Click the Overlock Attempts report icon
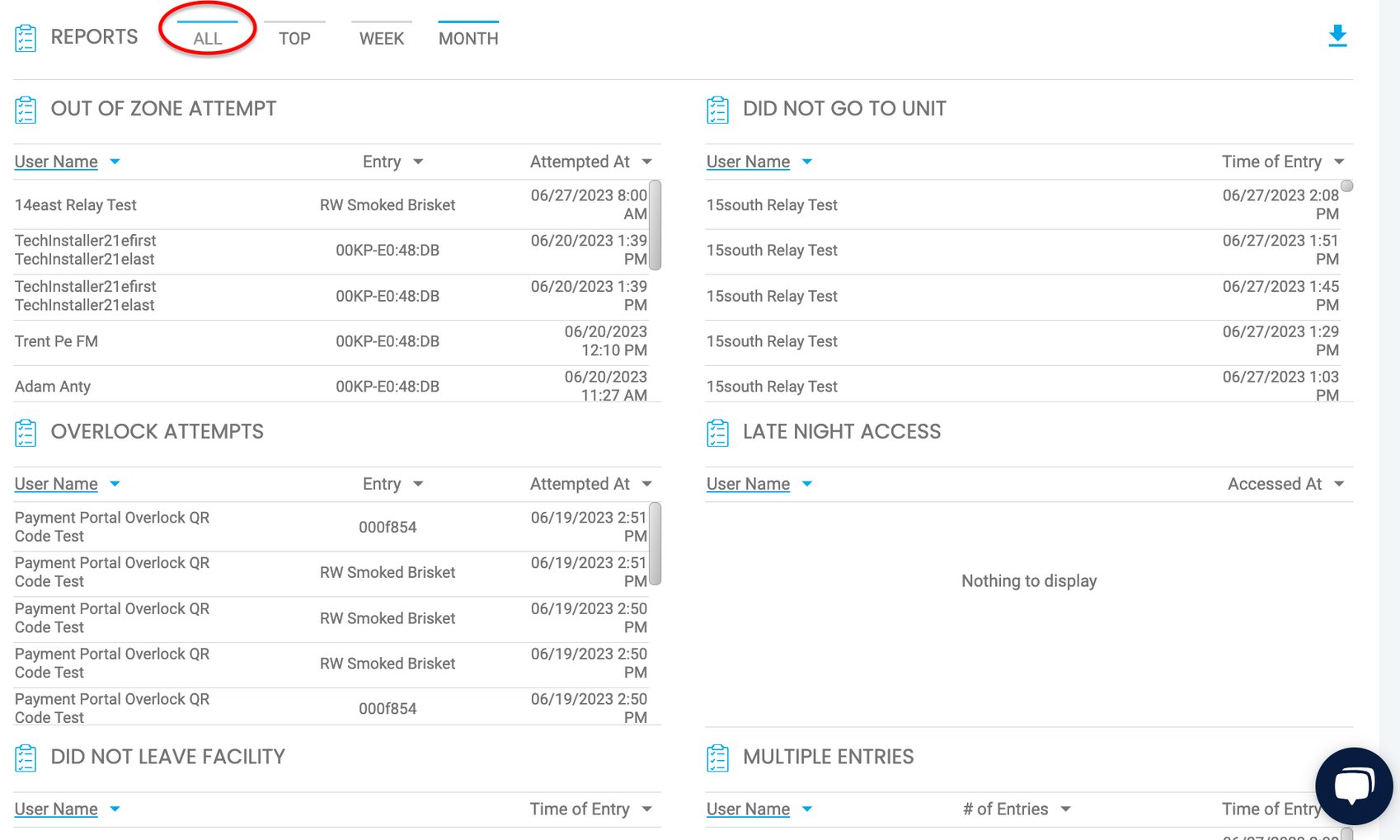 [x=26, y=431]
